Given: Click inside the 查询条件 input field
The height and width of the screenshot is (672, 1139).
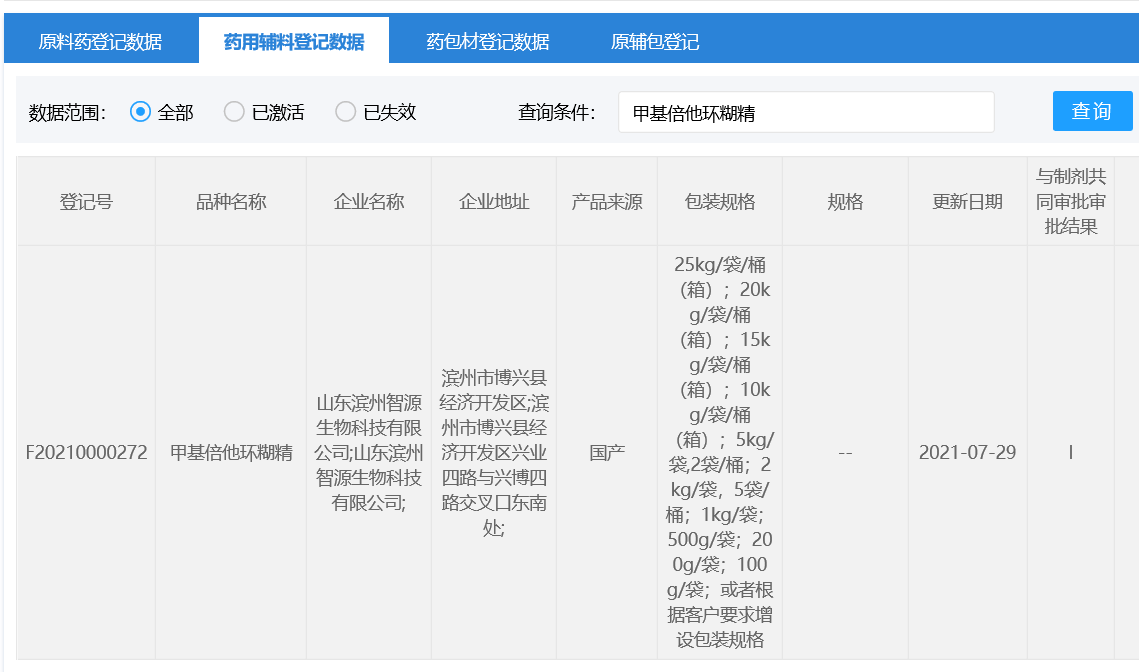Looking at the screenshot, I should [806, 112].
